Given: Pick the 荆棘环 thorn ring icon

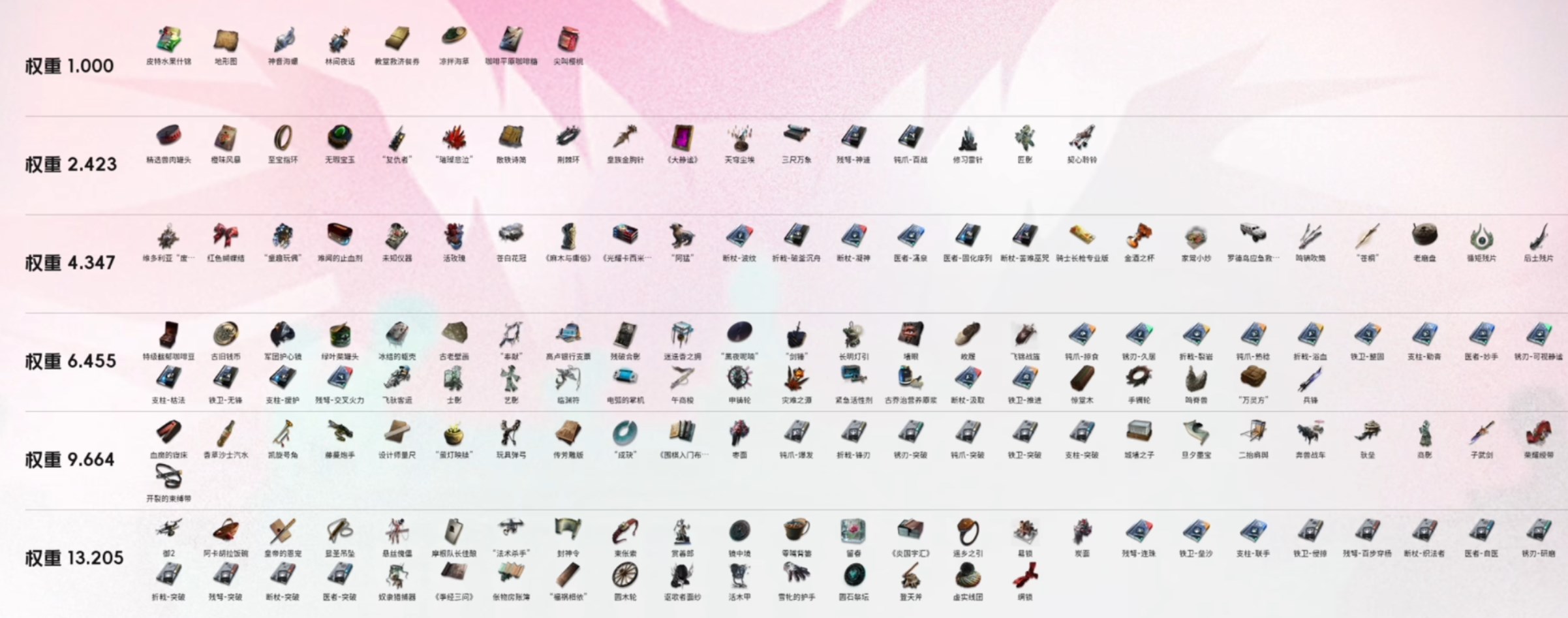Looking at the screenshot, I should (568, 138).
